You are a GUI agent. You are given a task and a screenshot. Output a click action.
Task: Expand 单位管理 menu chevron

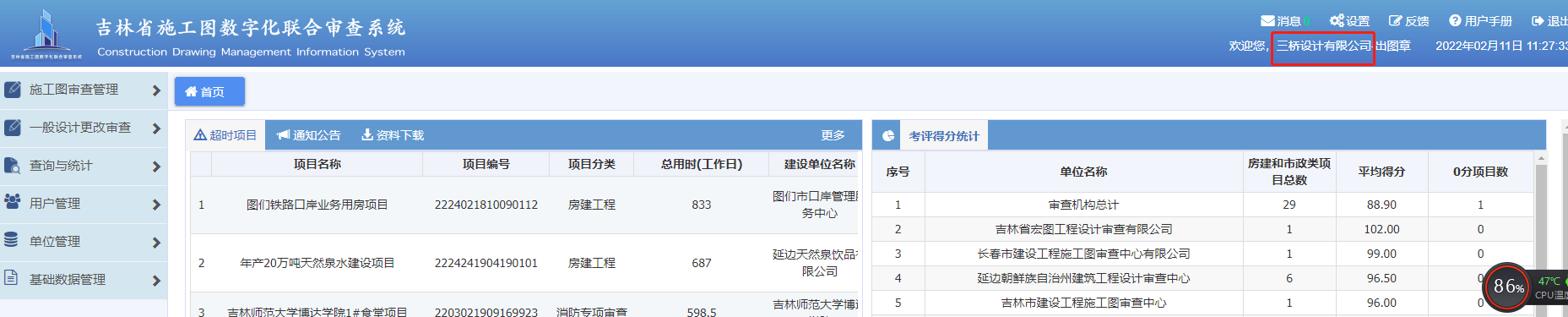[x=156, y=243]
